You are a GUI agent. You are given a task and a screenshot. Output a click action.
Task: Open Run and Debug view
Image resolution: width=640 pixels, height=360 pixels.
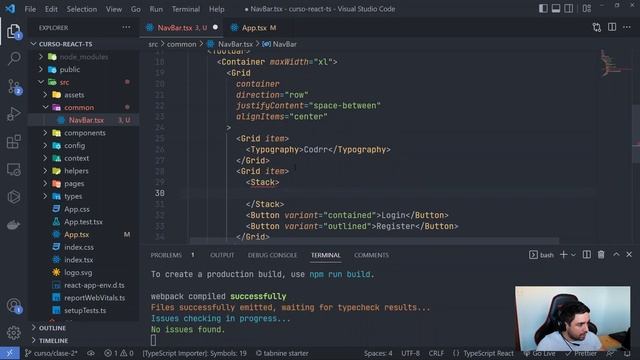pos(14,114)
